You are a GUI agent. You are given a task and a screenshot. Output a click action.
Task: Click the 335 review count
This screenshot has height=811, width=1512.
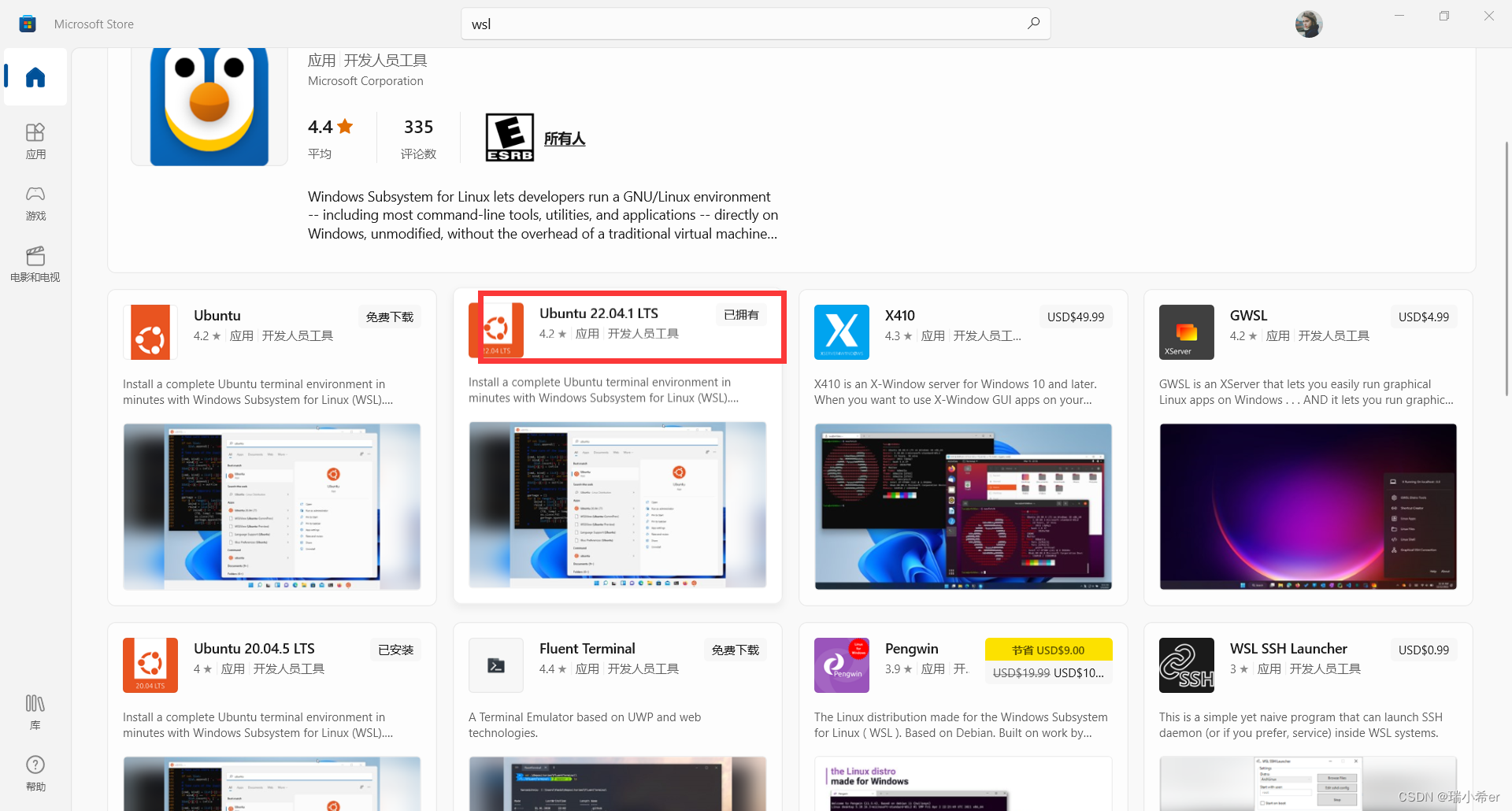[418, 127]
